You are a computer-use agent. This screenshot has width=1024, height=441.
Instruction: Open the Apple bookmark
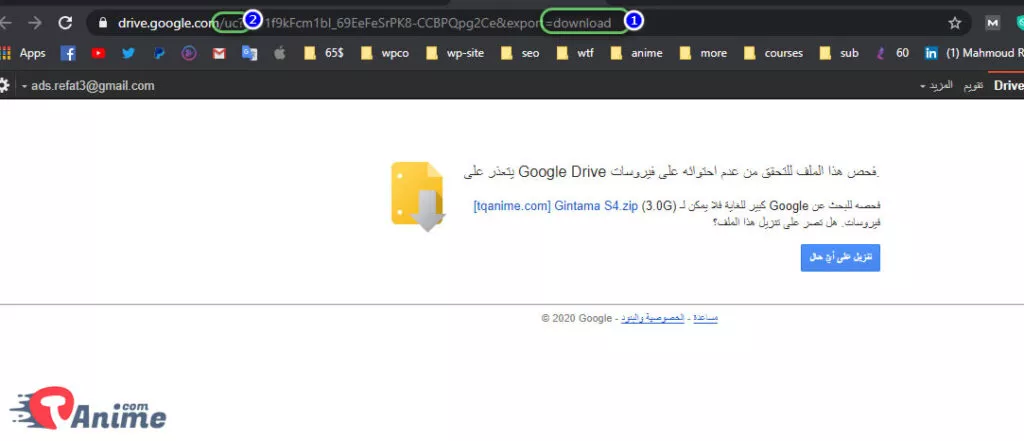pos(280,54)
